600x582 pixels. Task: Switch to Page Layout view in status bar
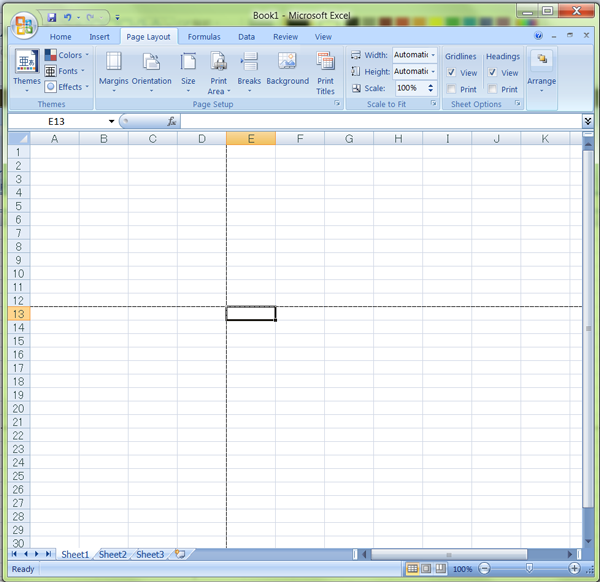pyautogui.click(x=426, y=569)
